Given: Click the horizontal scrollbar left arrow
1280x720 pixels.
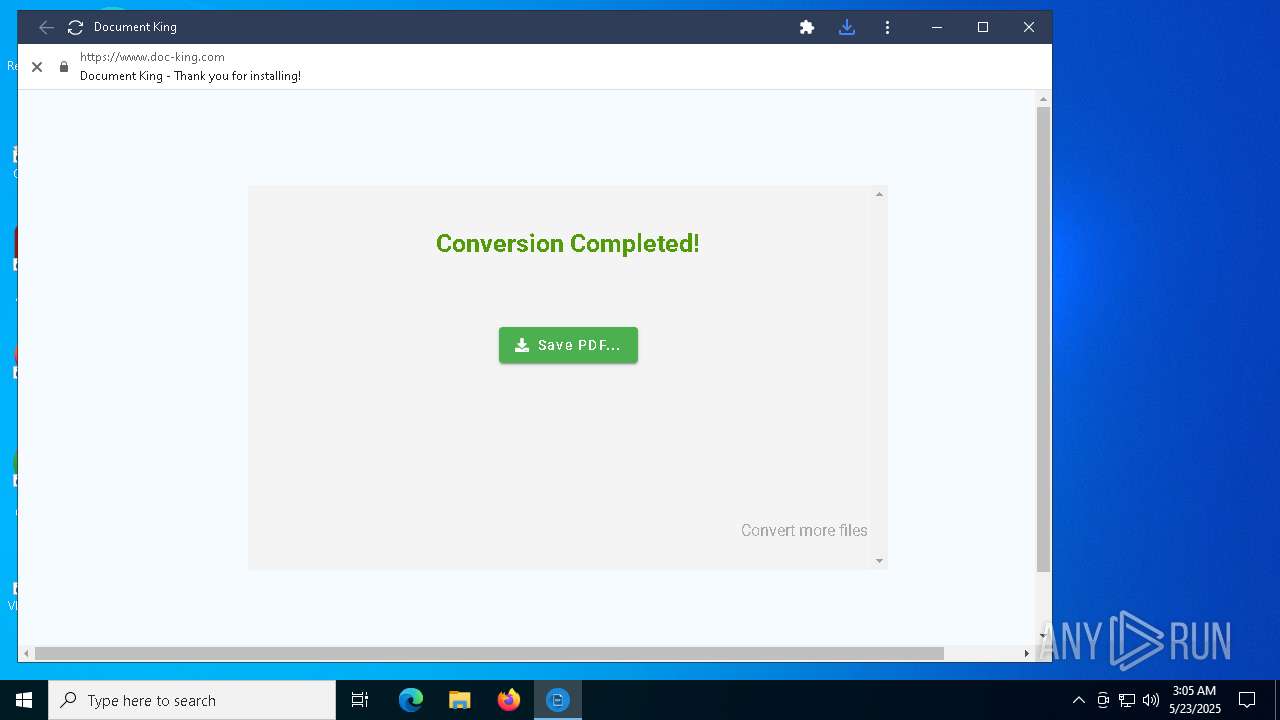Looking at the screenshot, I should coord(27,653).
